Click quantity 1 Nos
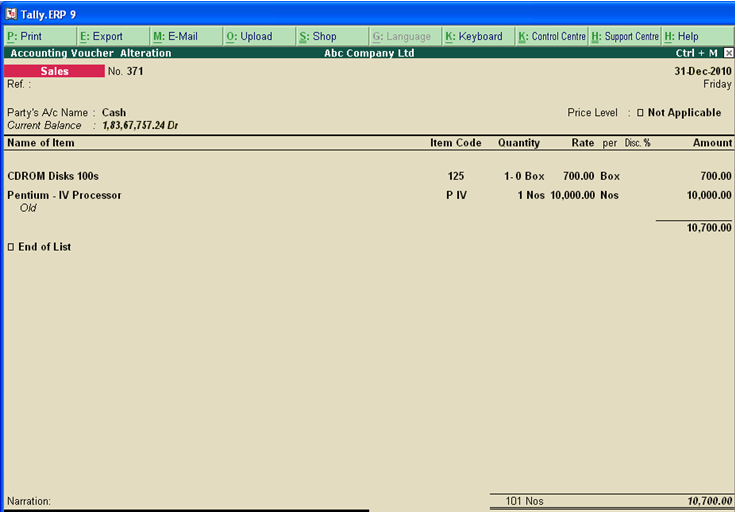 (531, 195)
